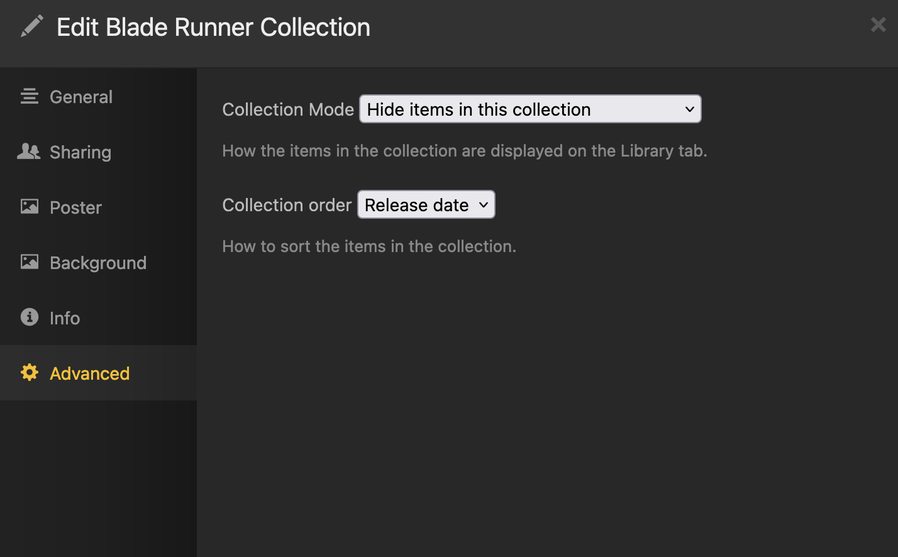
Task: Select the Background tab
Action: (x=98, y=263)
